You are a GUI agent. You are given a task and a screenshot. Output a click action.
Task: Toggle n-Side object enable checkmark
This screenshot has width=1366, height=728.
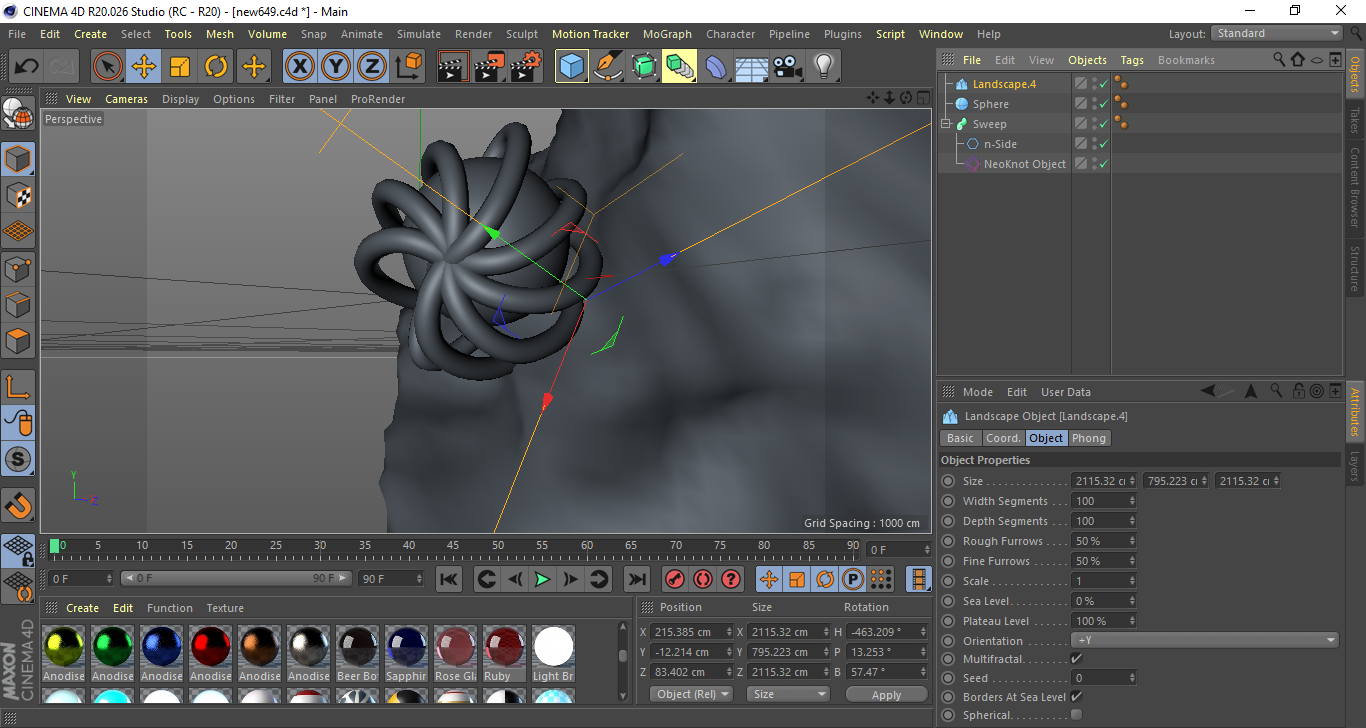point(1104,144)
